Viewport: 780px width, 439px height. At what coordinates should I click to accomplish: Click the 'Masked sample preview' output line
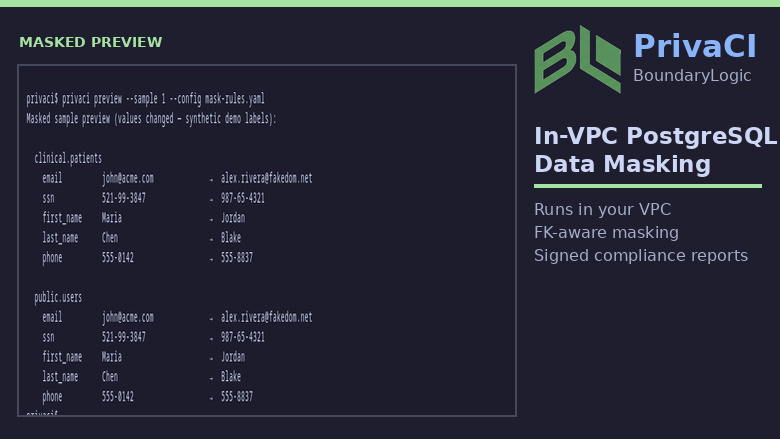[151, 119]
